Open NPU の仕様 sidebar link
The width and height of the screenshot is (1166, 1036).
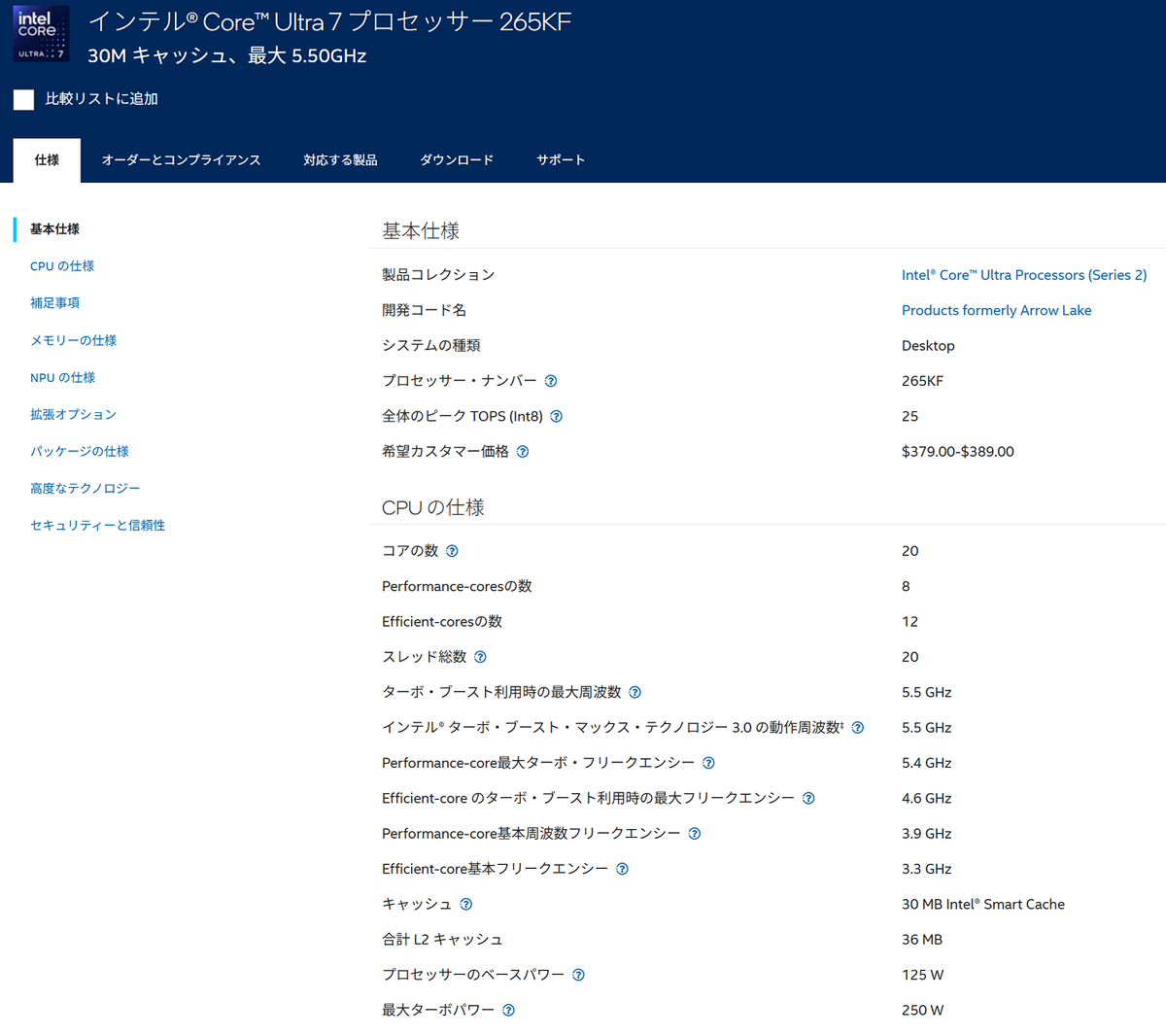[62, 377]
